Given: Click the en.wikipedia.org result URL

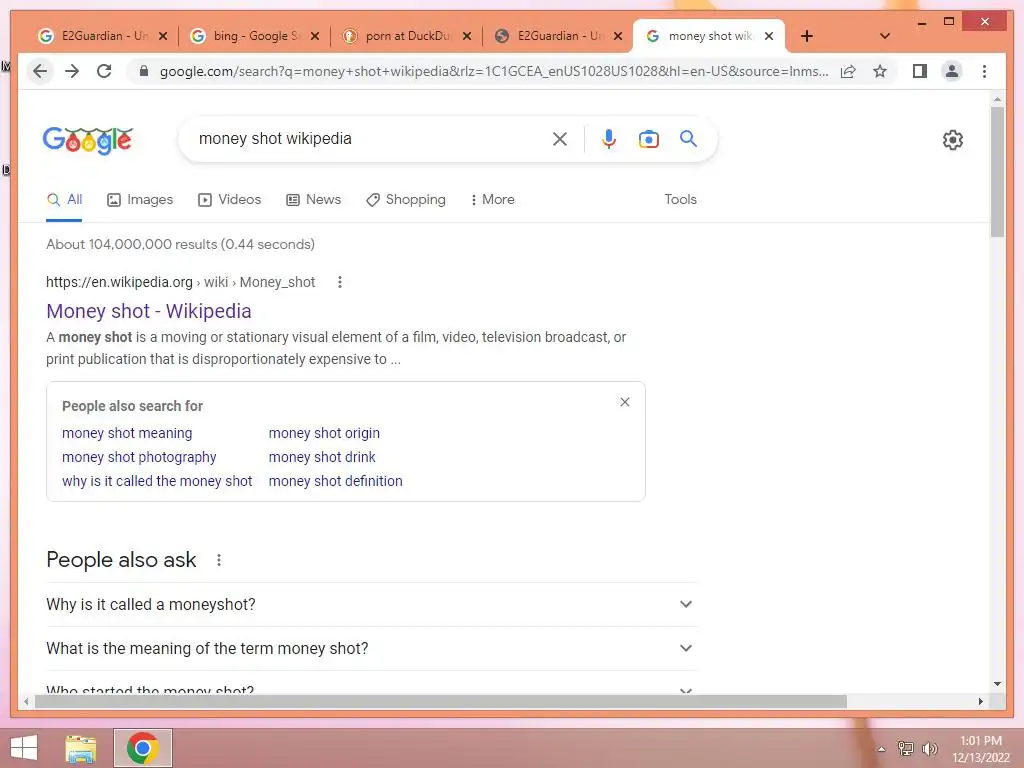Looking at the screenshot, I should click(180, 282).
